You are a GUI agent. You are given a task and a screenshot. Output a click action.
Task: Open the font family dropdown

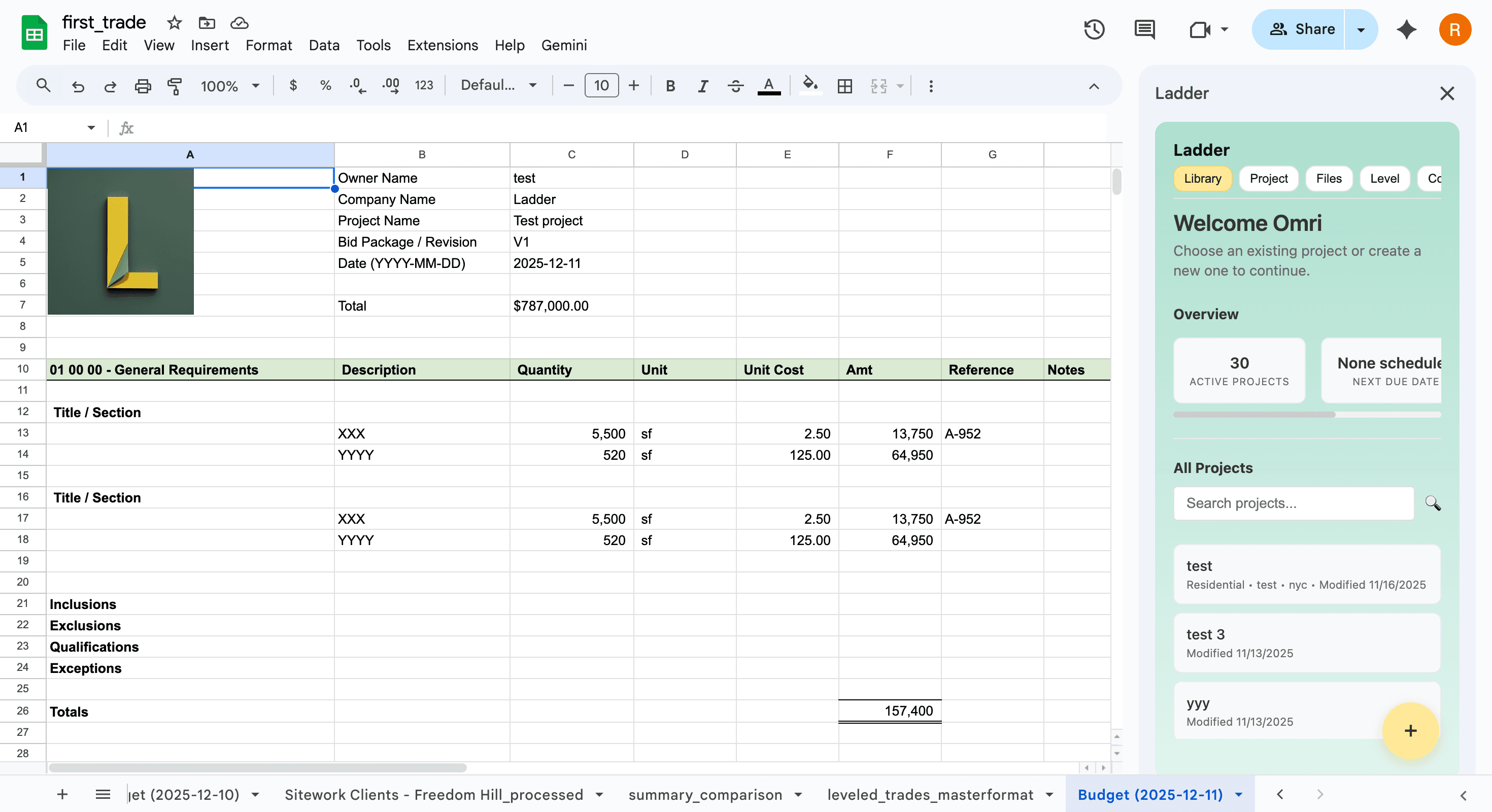click(x=498, y=86)
